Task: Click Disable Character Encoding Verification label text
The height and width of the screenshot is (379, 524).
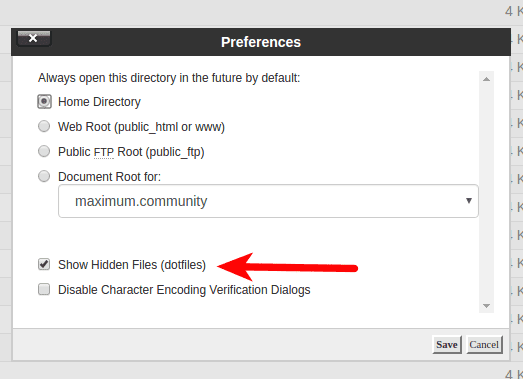Action: (x=184, y=290)
